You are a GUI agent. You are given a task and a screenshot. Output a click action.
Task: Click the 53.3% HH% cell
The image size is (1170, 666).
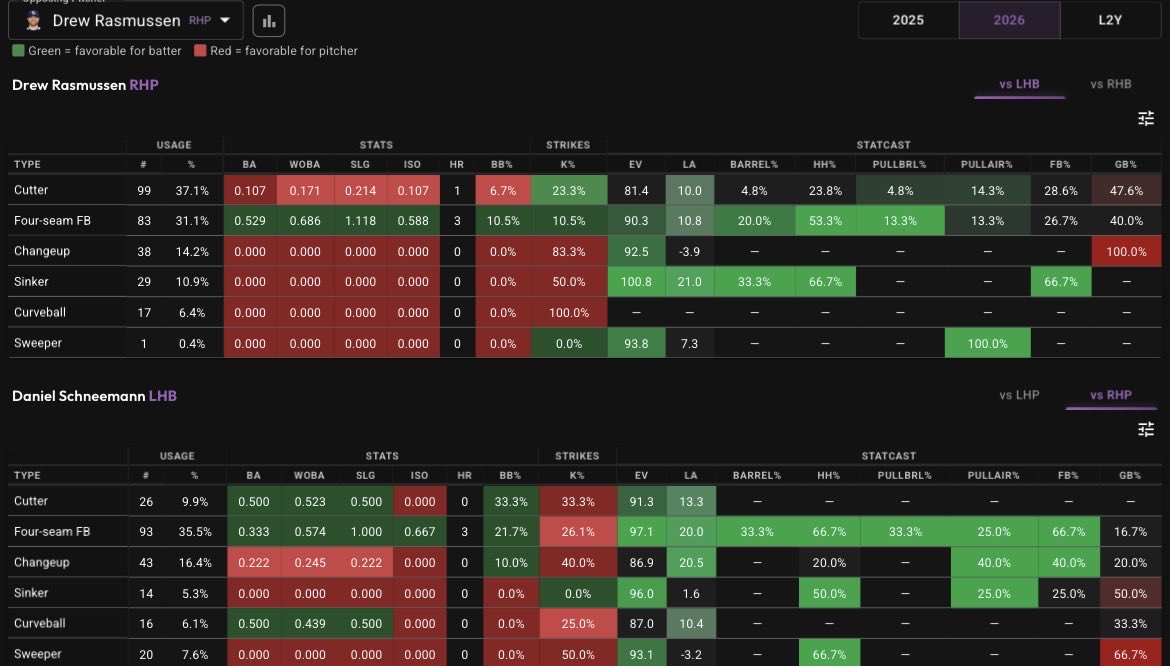pyautogui.click(x=825, y=221)
